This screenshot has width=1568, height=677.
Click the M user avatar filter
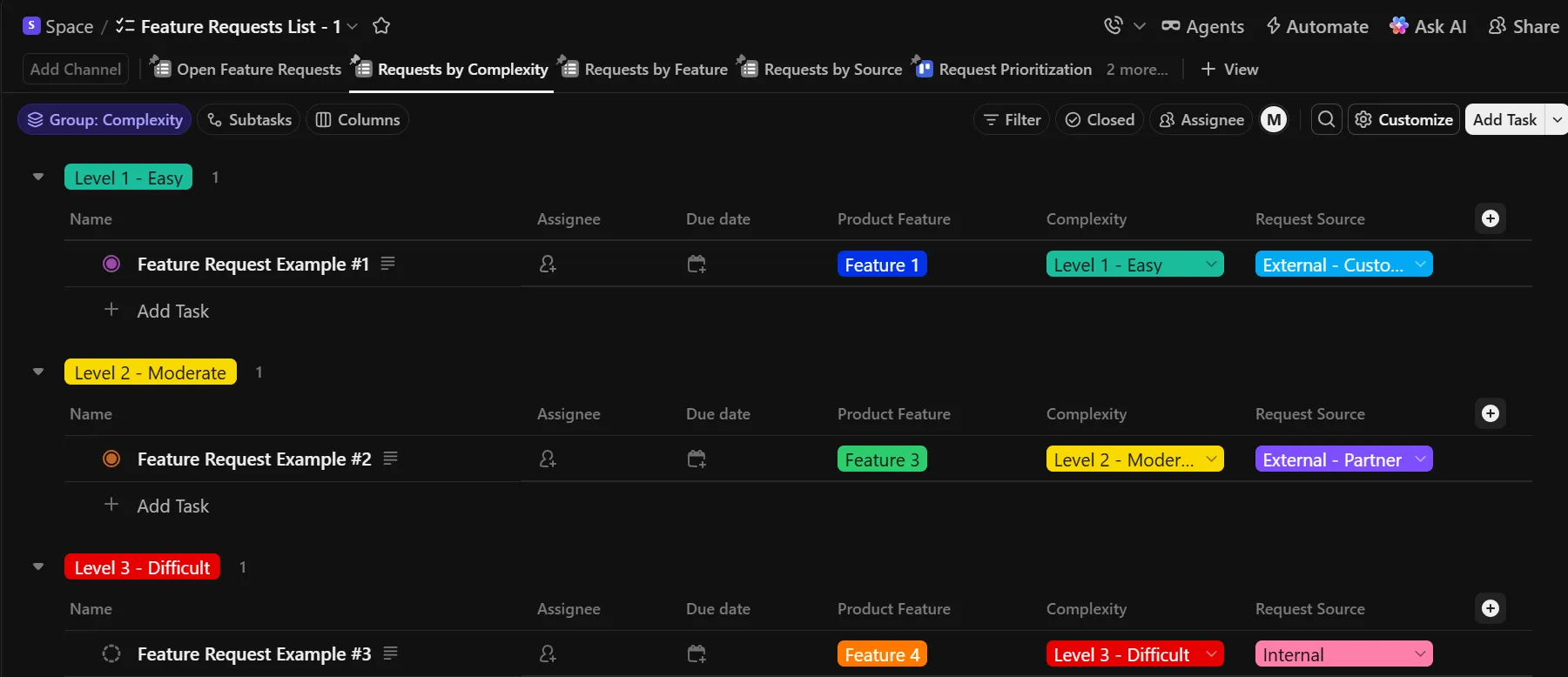(1274, 119)
